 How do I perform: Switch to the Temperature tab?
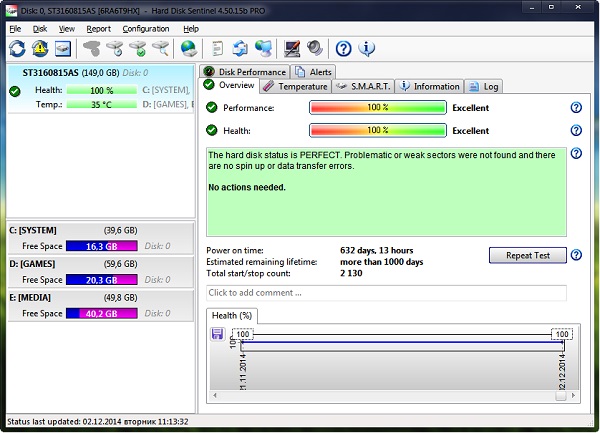tap(296, 86)
